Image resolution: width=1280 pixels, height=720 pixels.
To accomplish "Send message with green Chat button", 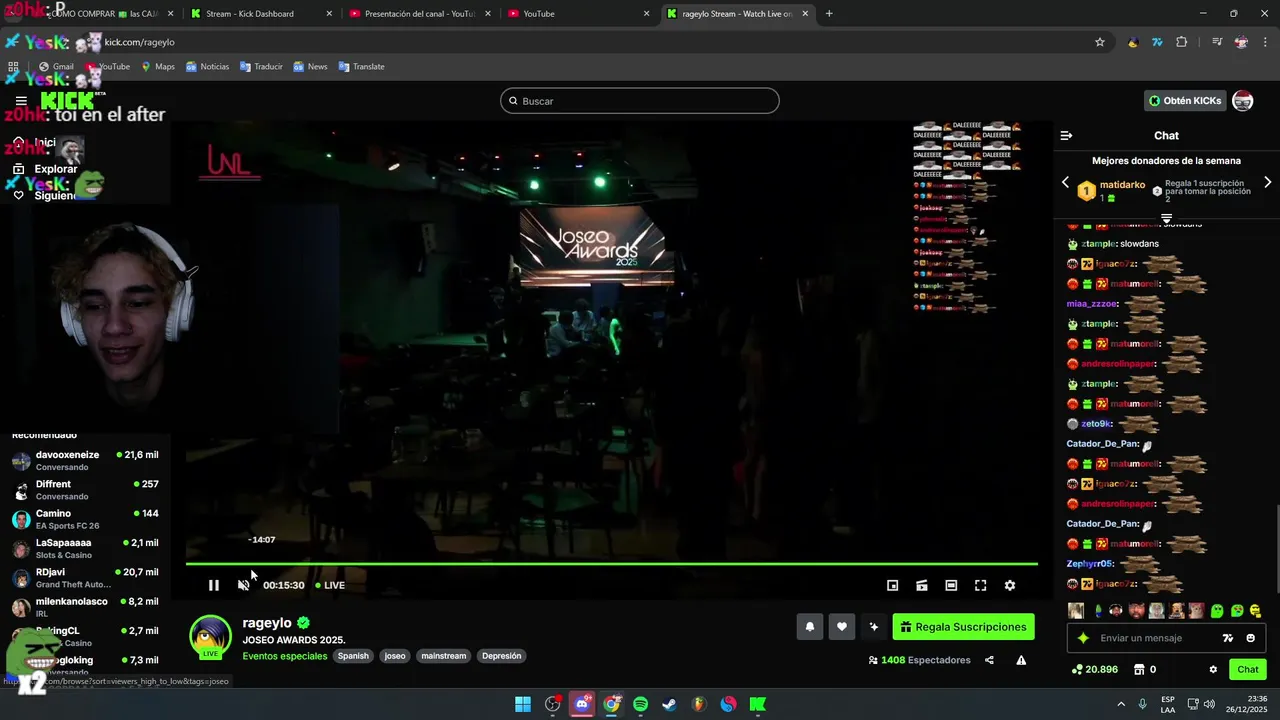I will tap(1248, 670).
